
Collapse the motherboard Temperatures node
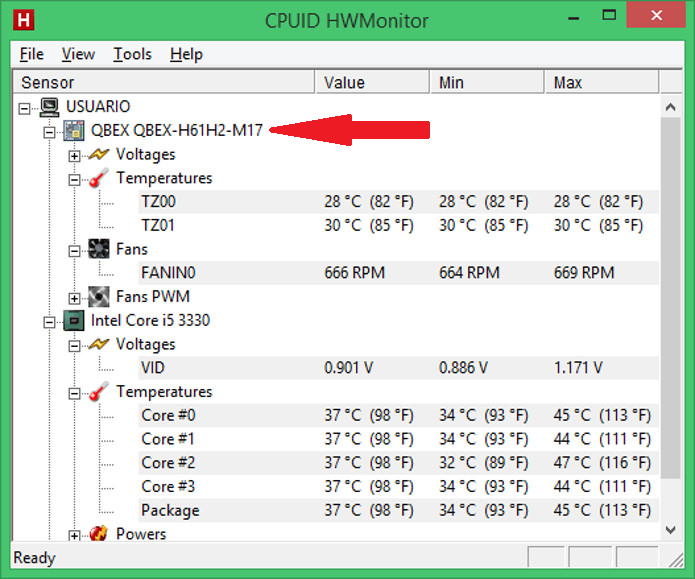[74, 180]
